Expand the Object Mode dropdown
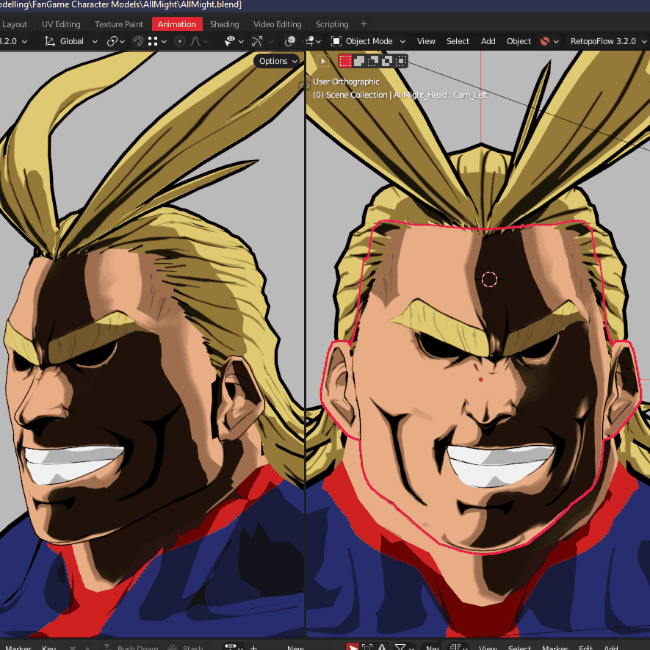650x650 pixels. tap(368, 41)
